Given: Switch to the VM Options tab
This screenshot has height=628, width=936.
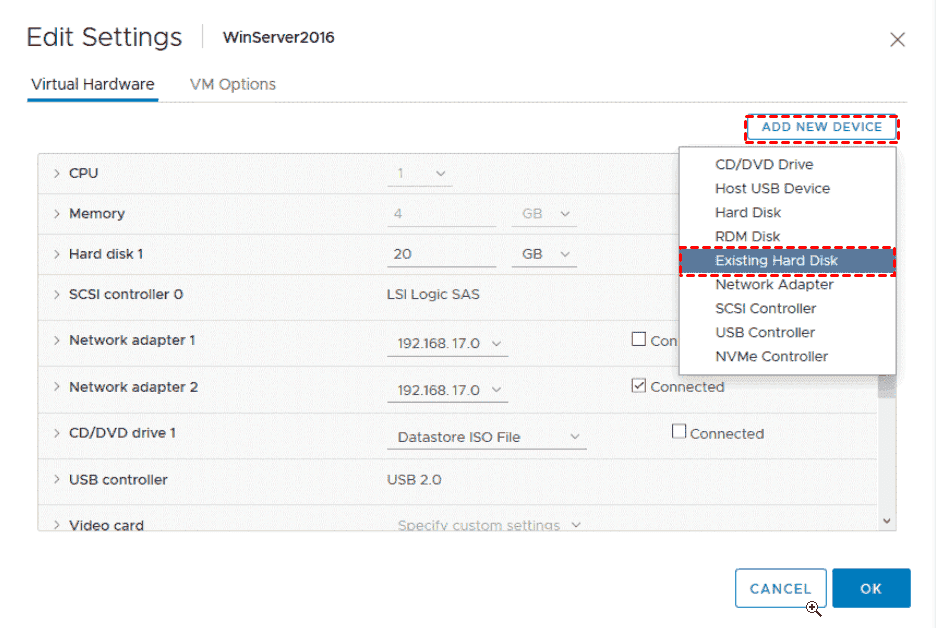Looking at the screenshot, I should pyautogui.click(x=232, y=84).
